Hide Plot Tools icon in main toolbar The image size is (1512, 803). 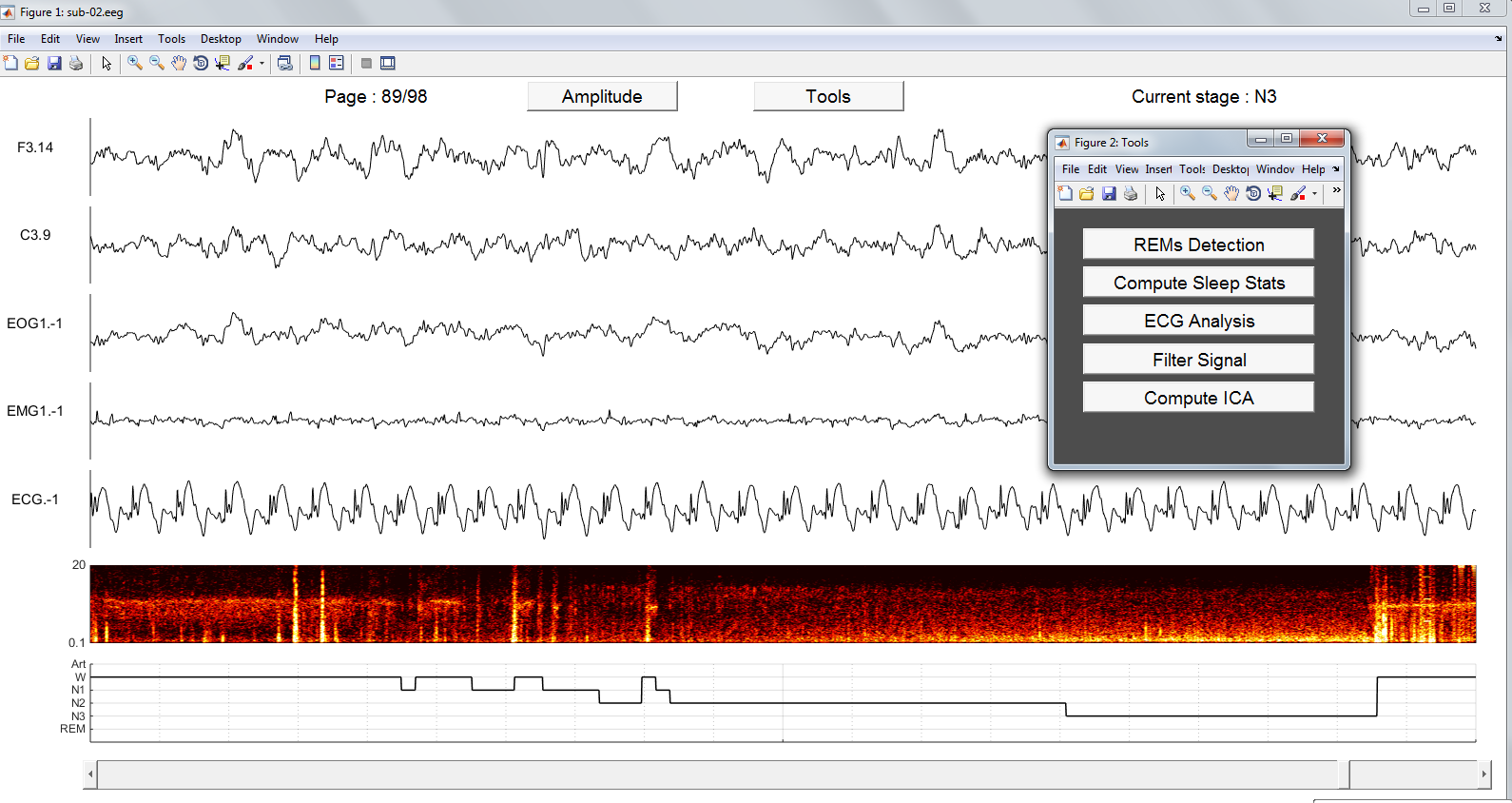[366, 64]
